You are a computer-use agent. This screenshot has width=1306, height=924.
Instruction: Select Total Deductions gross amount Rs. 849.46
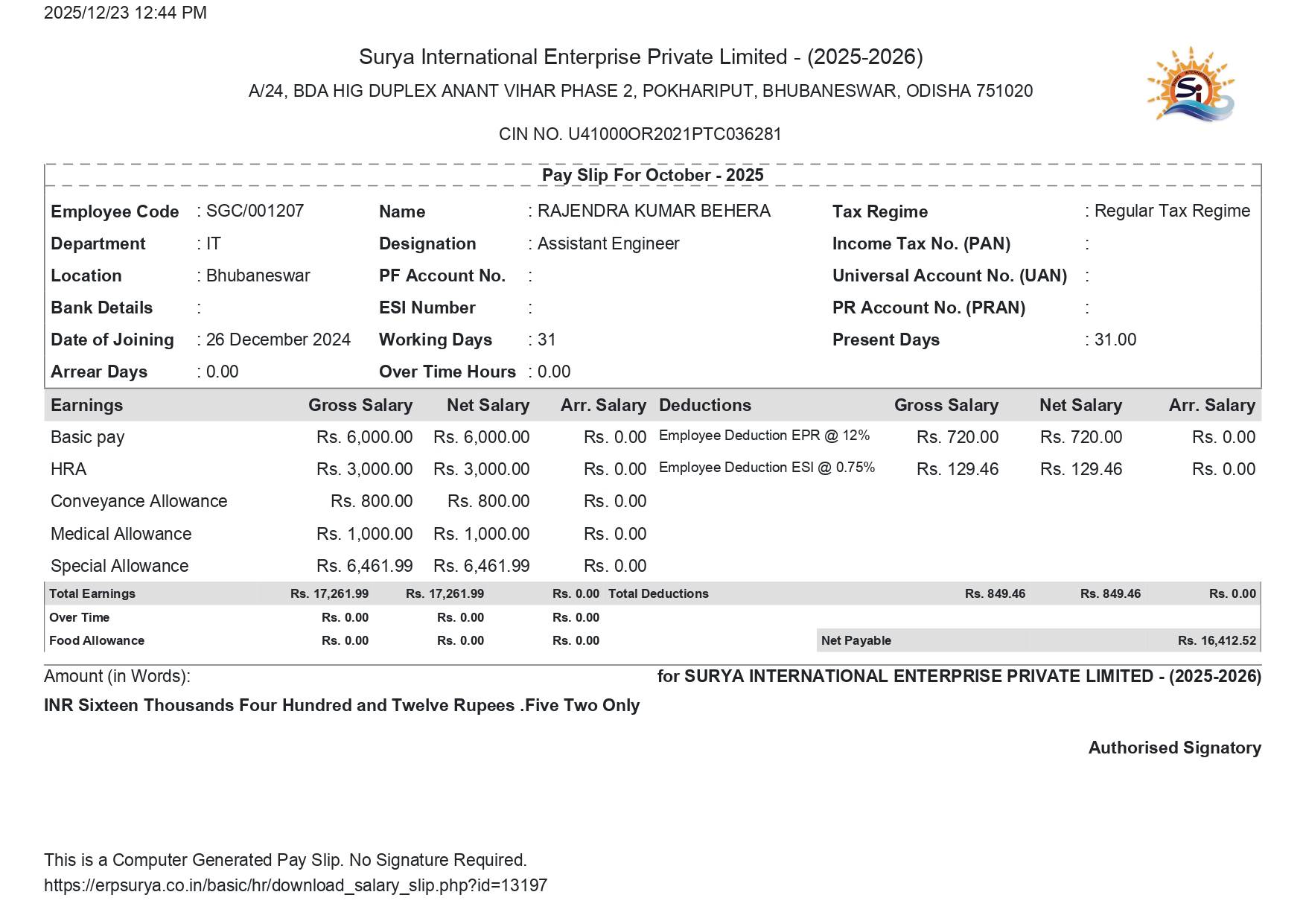[996, 593]
